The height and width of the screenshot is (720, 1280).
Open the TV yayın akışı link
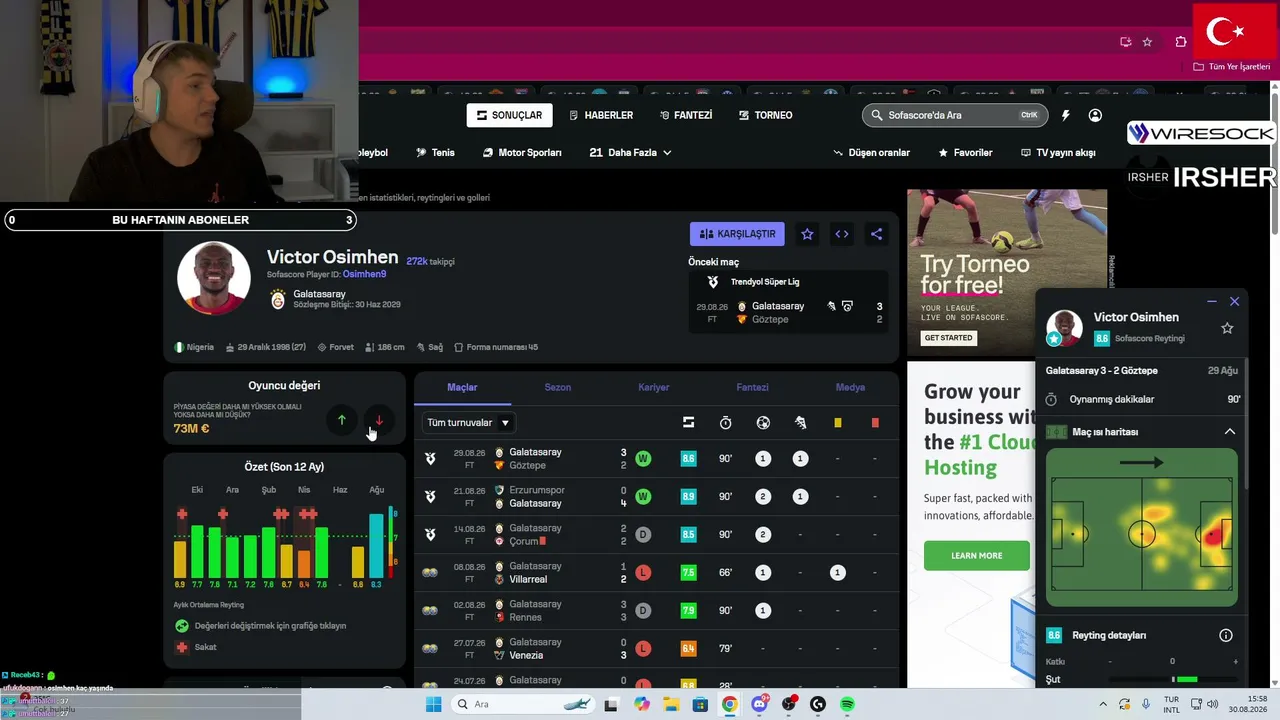[1058, 153]
